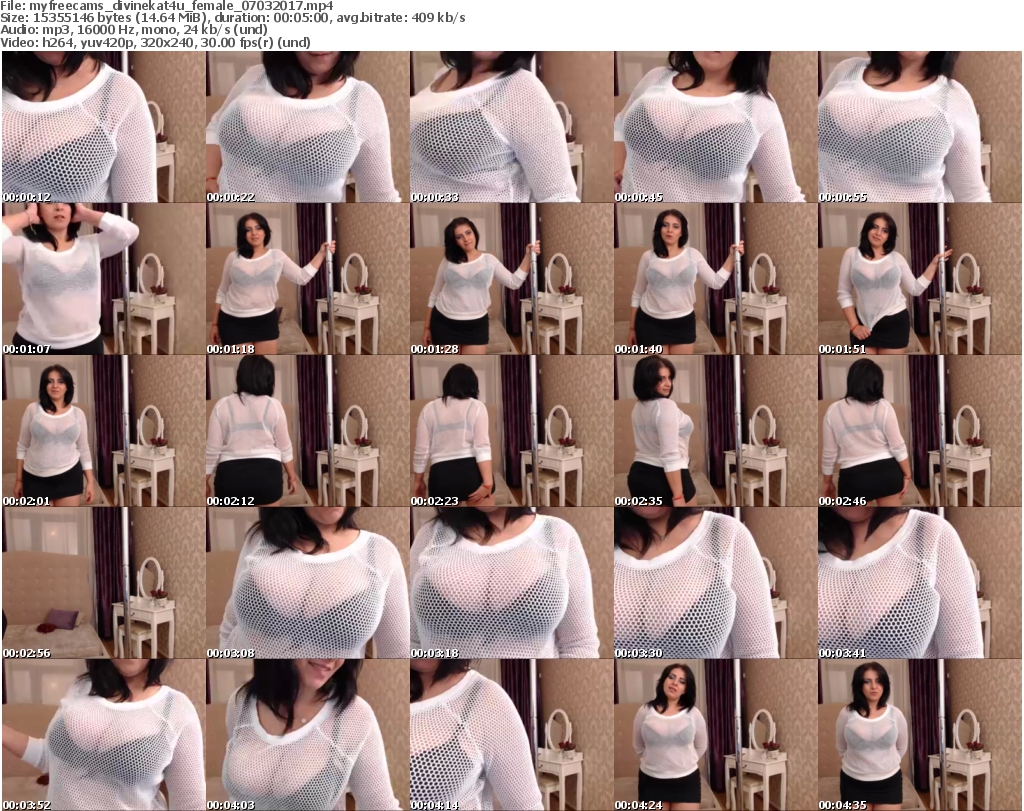Viewport: 1024px width, 811px height.
Task: Pick the frame marked 00:02:01
Action: point(103,431)
